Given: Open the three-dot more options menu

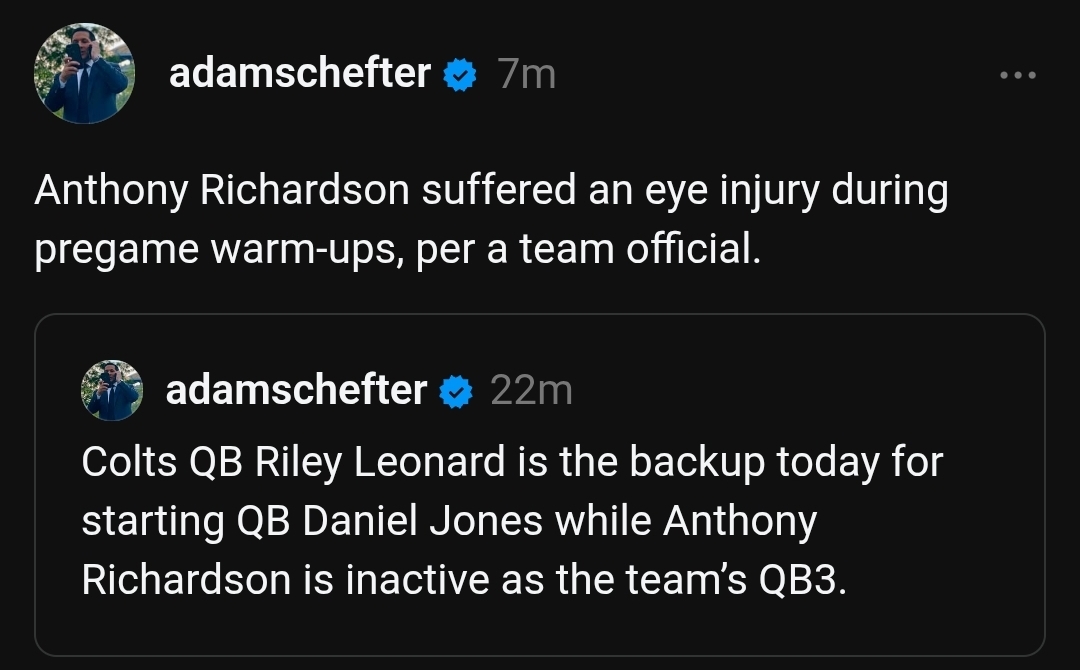Looking at the screenshot, I should 1018,74.
